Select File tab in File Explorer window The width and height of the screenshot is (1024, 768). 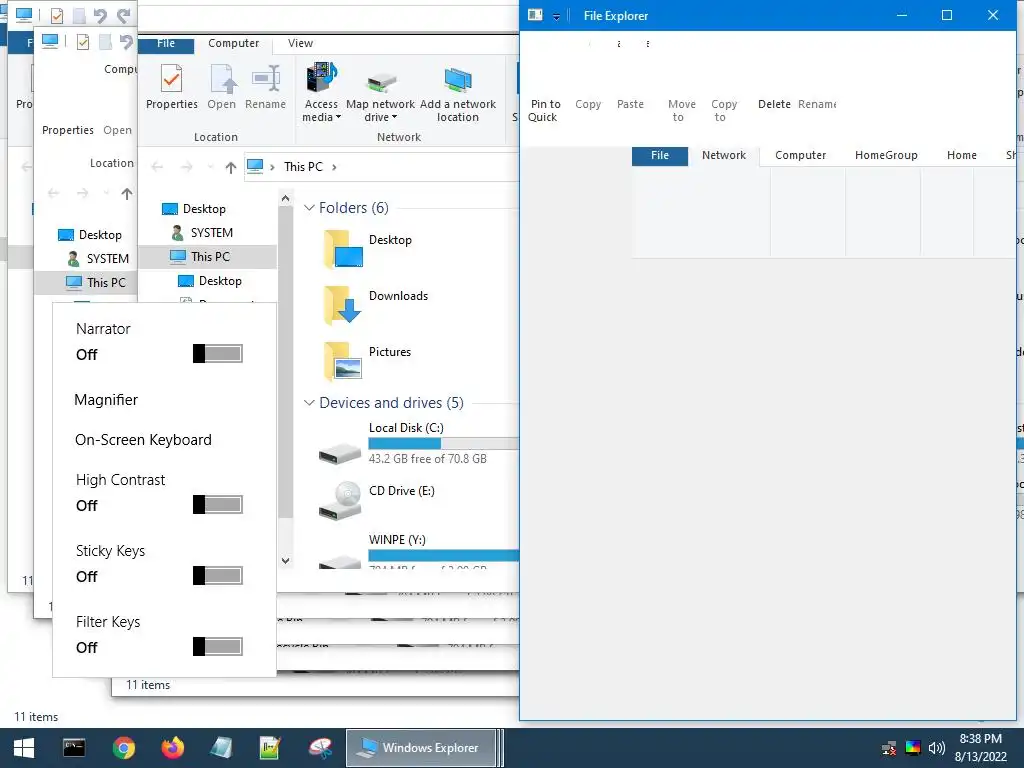coord(660,155)
